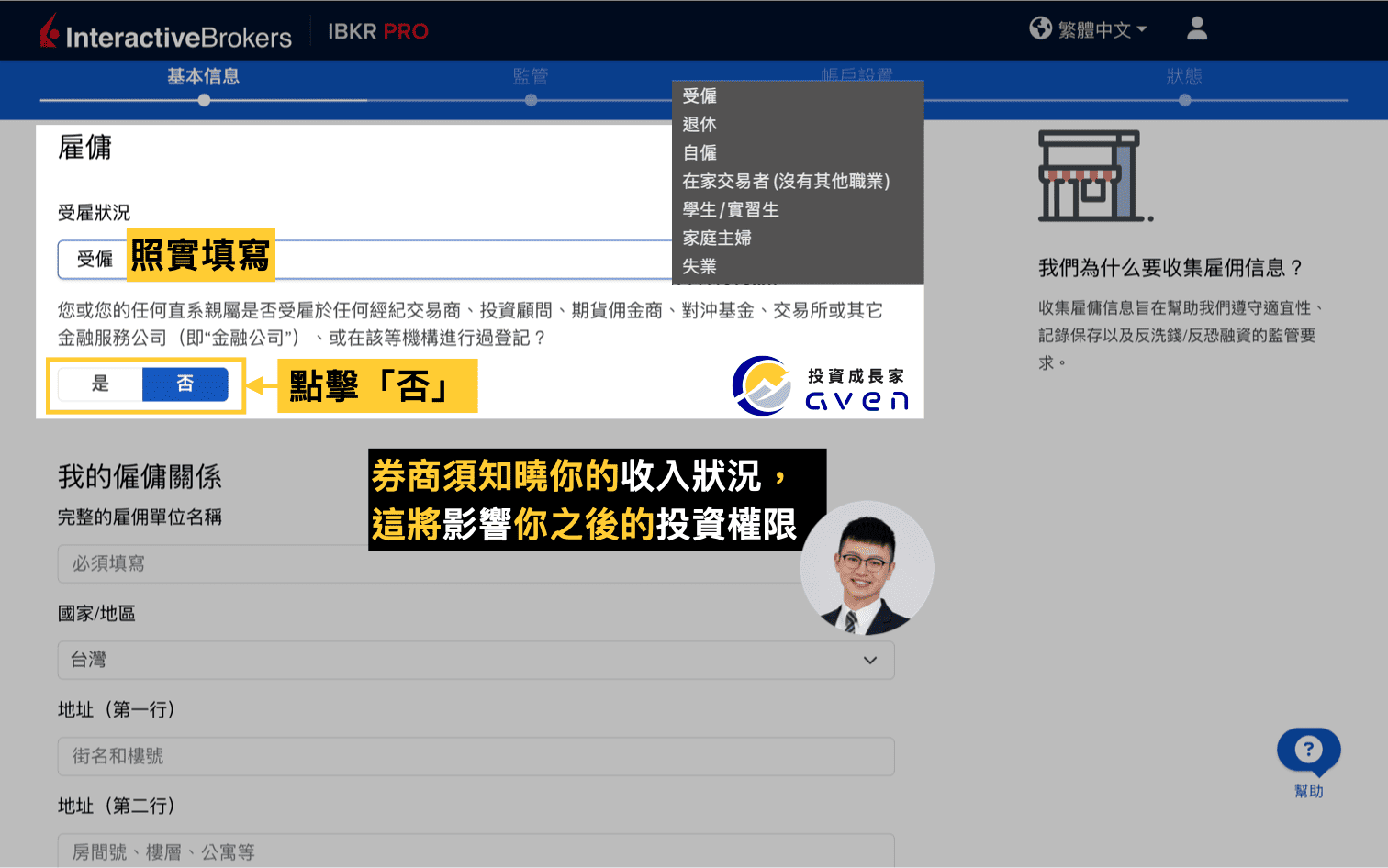Switch to the 監管 step tab
Screen dimensions: 1388x868
[531, 77]
